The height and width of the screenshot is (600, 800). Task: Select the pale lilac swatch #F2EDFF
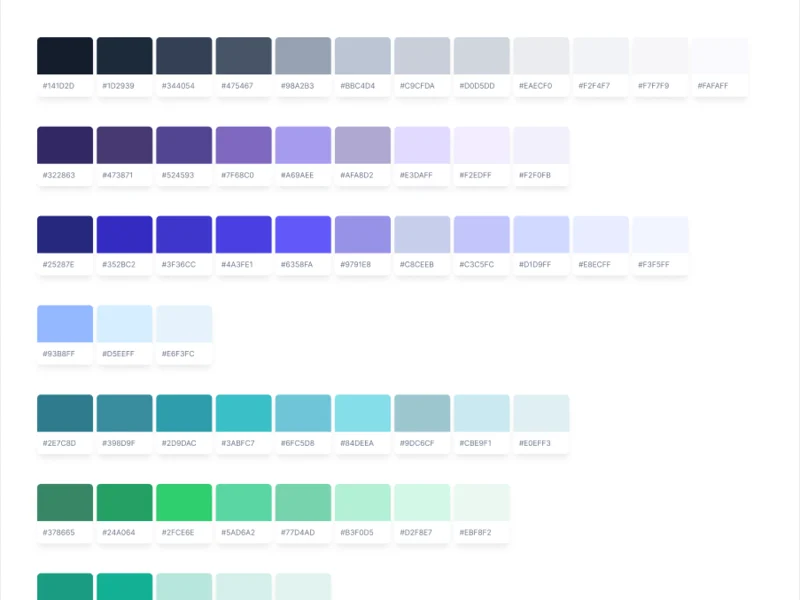[482, 145]
